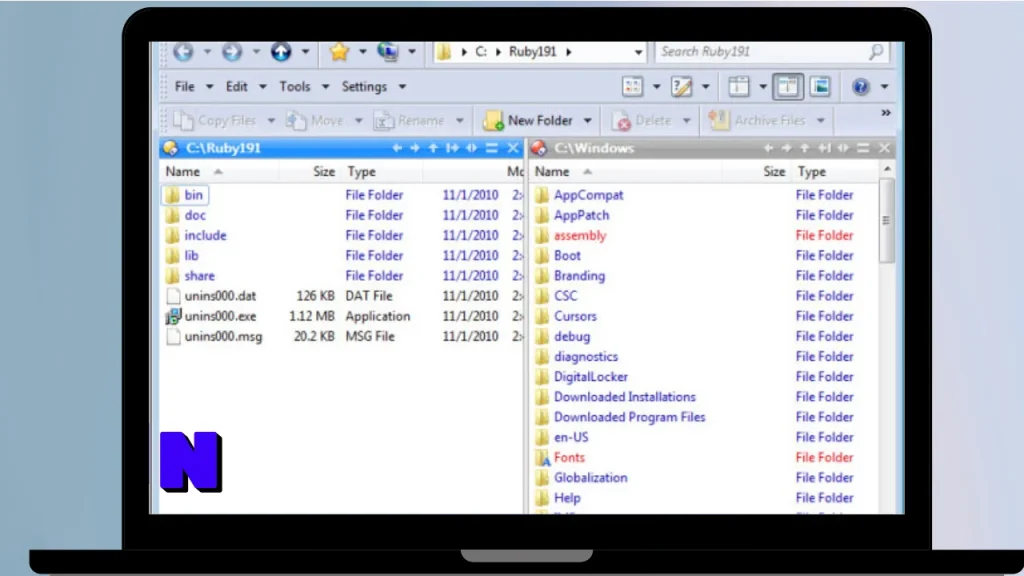Screen dimensions: 1024x576
Task: Click the computer drives icon
Action: (389, 52)
